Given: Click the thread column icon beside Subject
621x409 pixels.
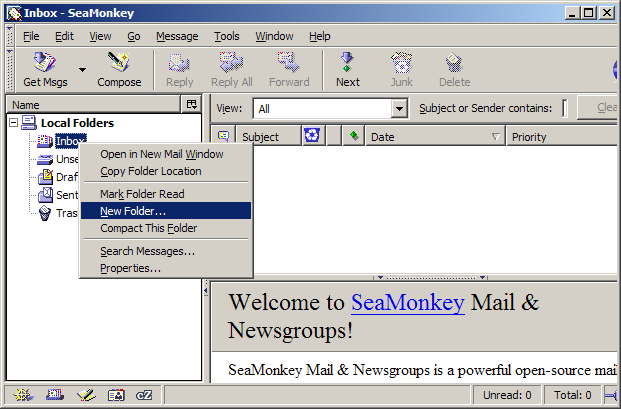Looking at the screenshot, I should [223, 137].
